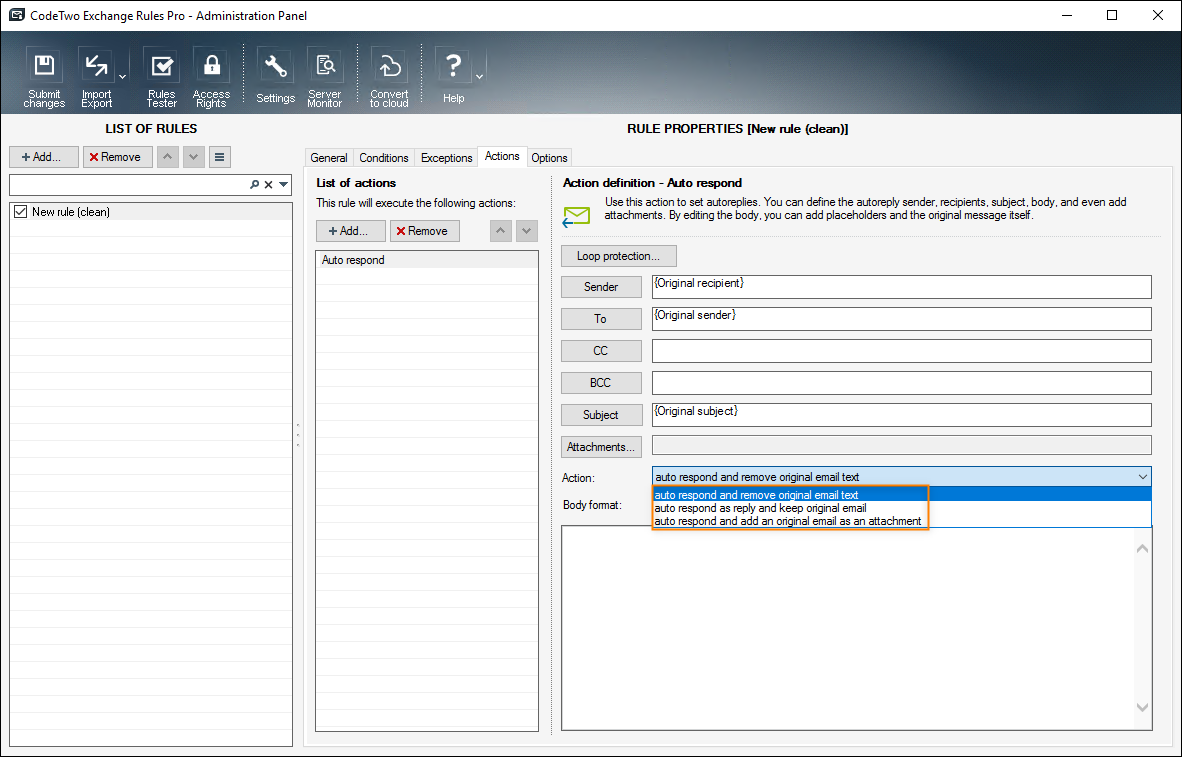Open the Attachments dialog button
Screen dimensions: 1182x757
601,447
